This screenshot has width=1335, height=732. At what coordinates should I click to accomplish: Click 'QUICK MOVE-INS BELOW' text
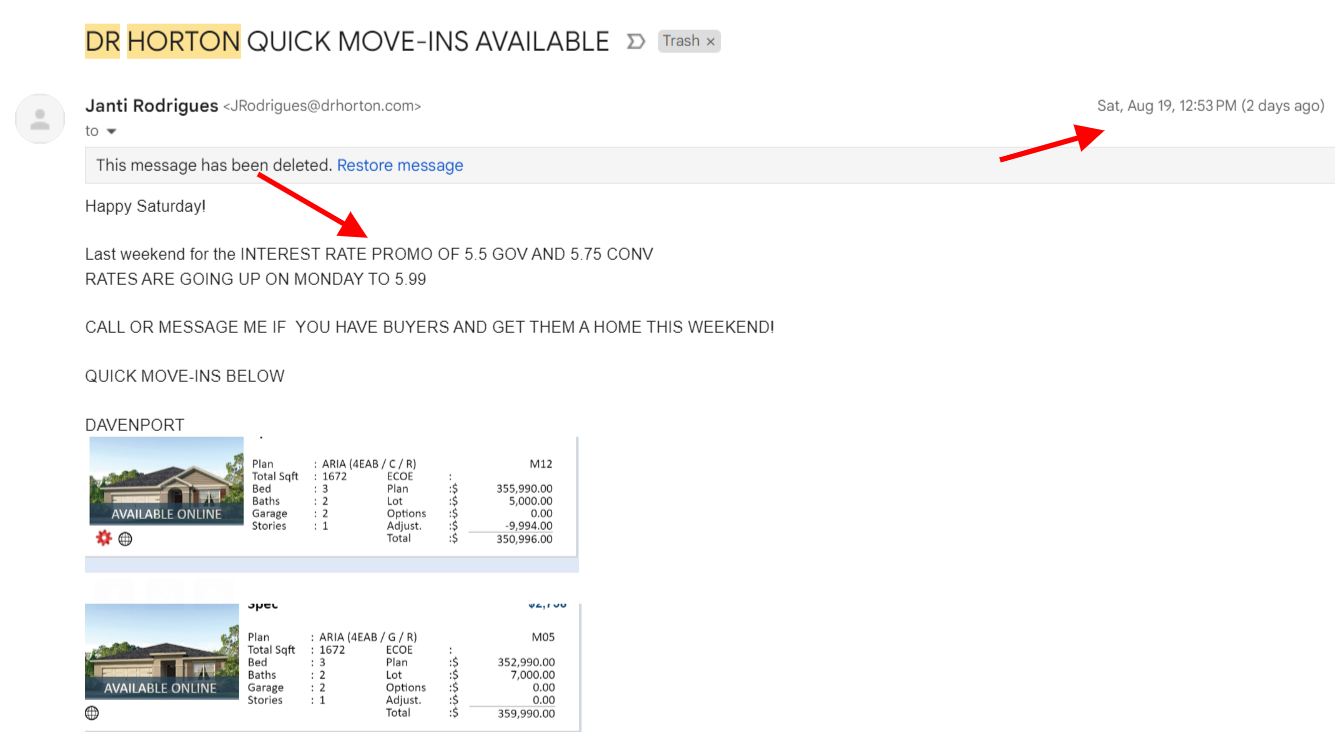point(185,376)
